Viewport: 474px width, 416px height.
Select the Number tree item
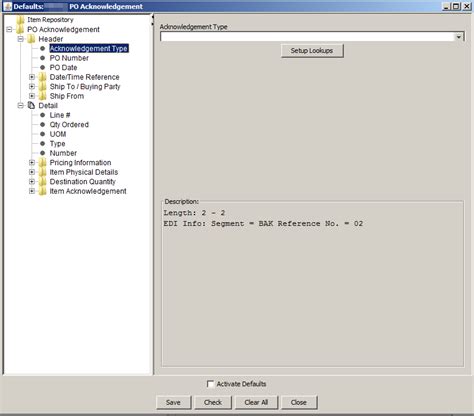pos(63,153)
